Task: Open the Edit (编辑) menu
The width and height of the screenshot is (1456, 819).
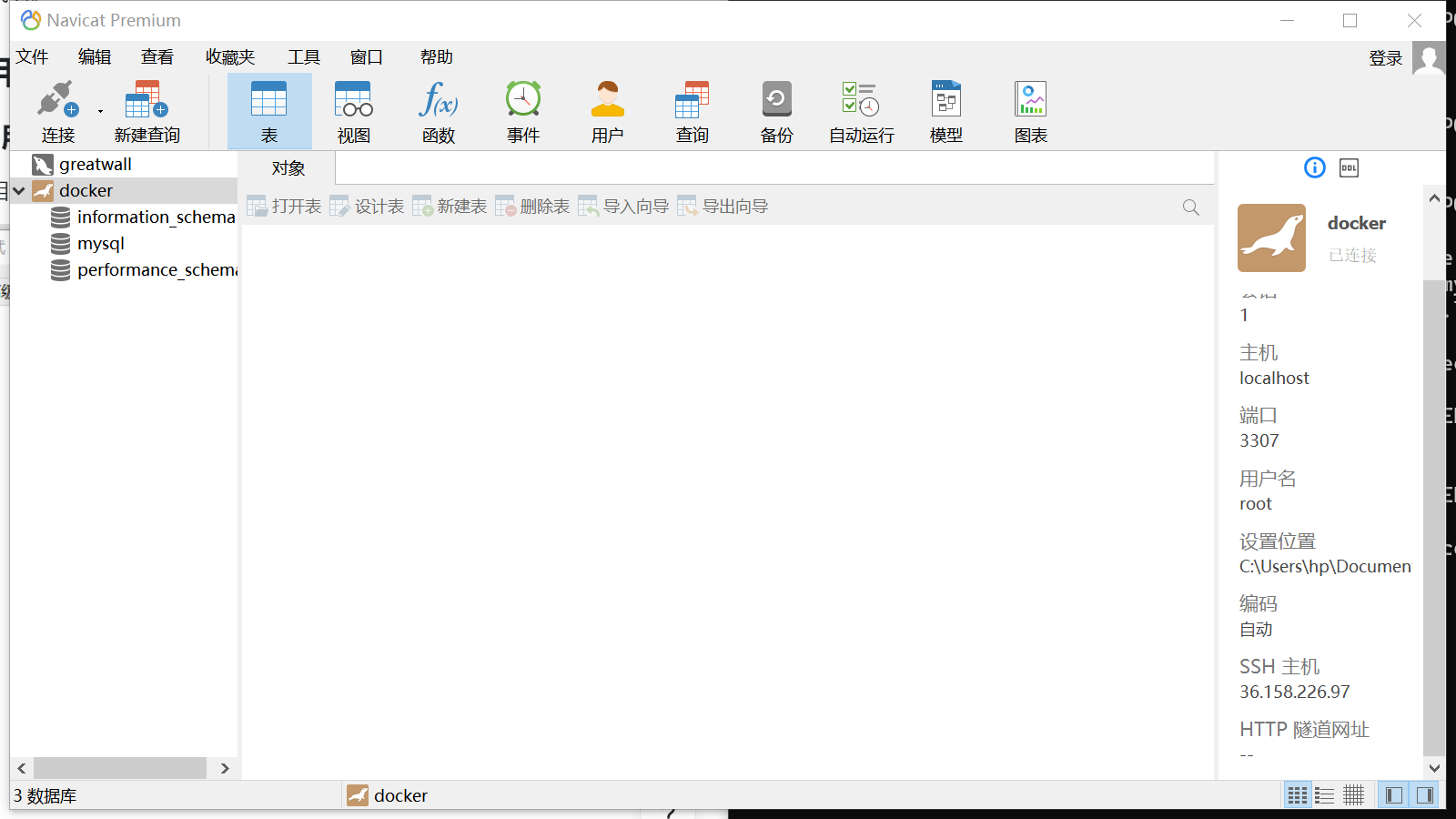Action: click(95, 57)
